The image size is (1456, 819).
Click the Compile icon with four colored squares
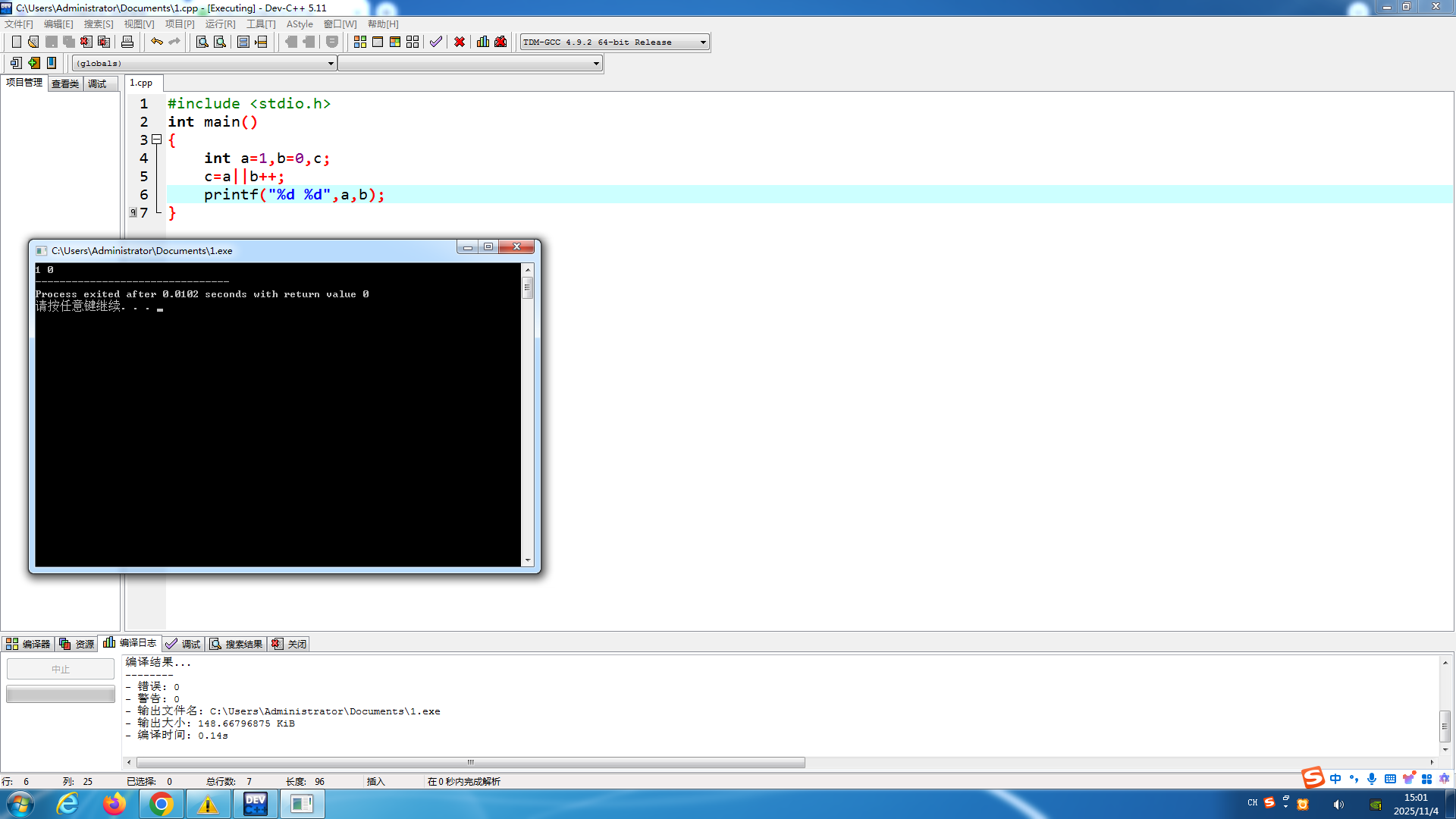click(360, 42)
